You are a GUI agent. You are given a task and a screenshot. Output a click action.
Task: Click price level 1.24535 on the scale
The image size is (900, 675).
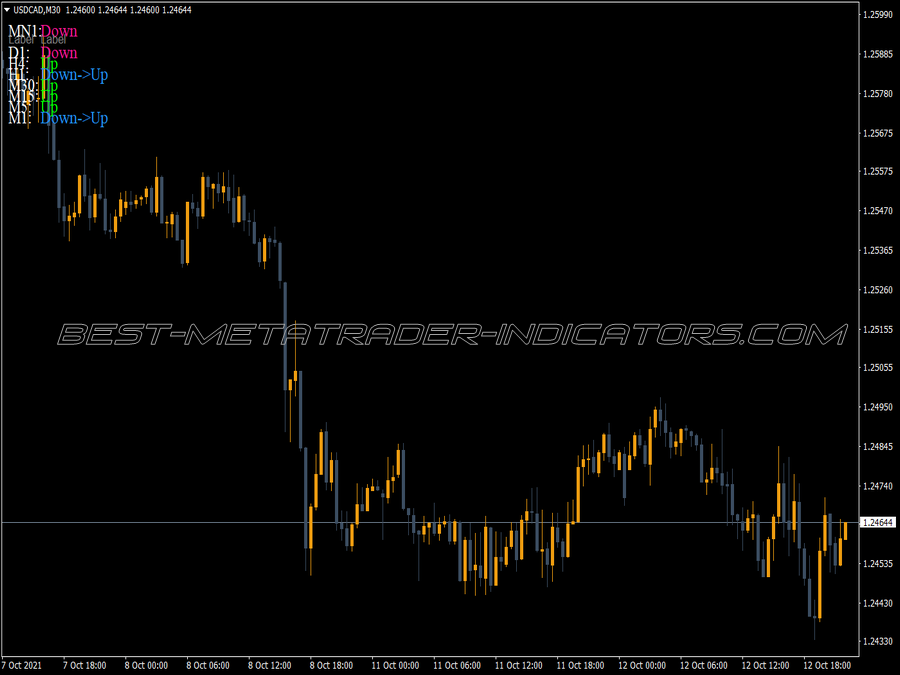click(x=878, y=564)
